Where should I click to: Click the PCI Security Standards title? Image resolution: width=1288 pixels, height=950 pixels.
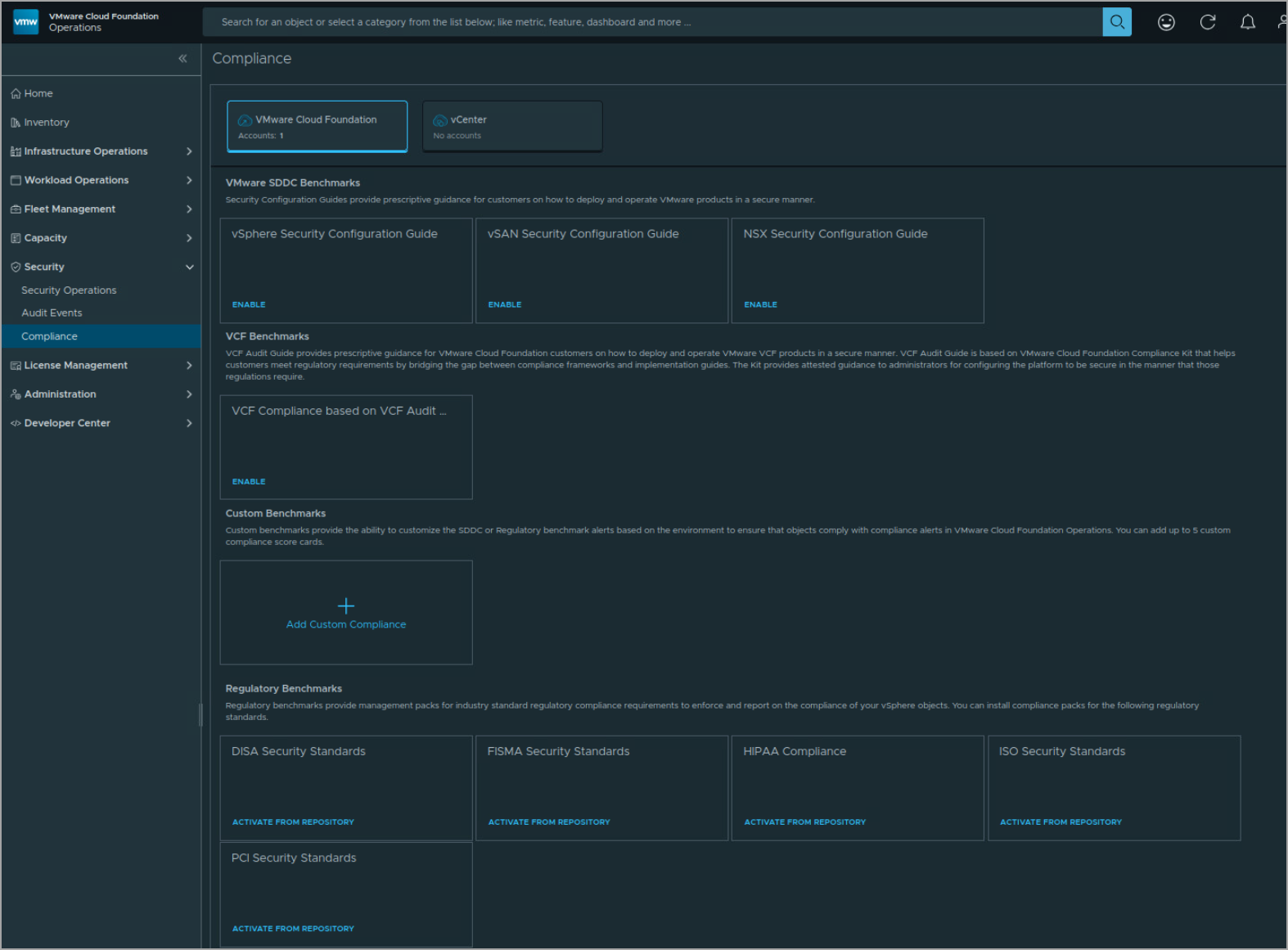[294, 858]
